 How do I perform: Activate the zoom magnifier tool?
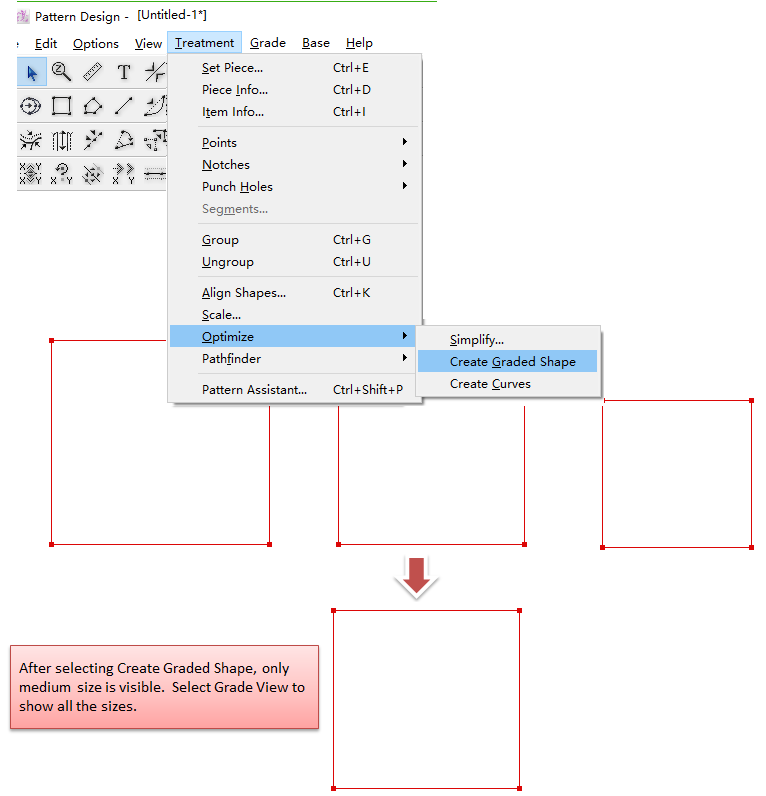point(62,72)
